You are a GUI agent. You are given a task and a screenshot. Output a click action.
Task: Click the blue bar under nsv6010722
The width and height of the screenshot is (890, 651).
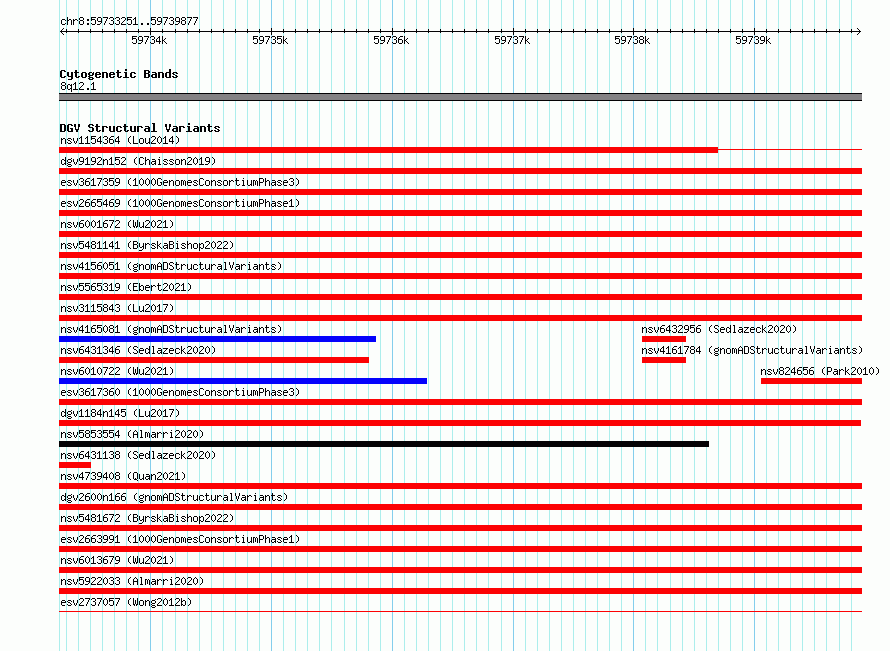click(243, 381)
